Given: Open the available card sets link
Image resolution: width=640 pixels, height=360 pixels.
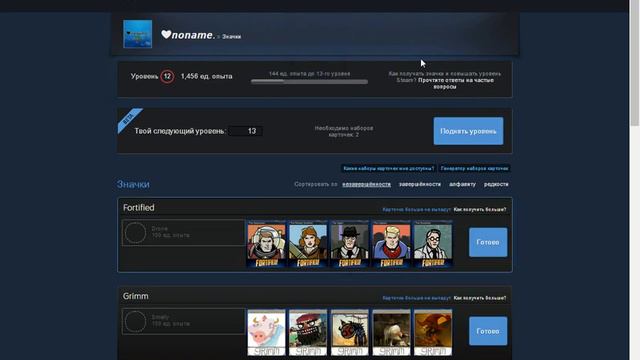Looking at the screenshot, I should [389, 168].
